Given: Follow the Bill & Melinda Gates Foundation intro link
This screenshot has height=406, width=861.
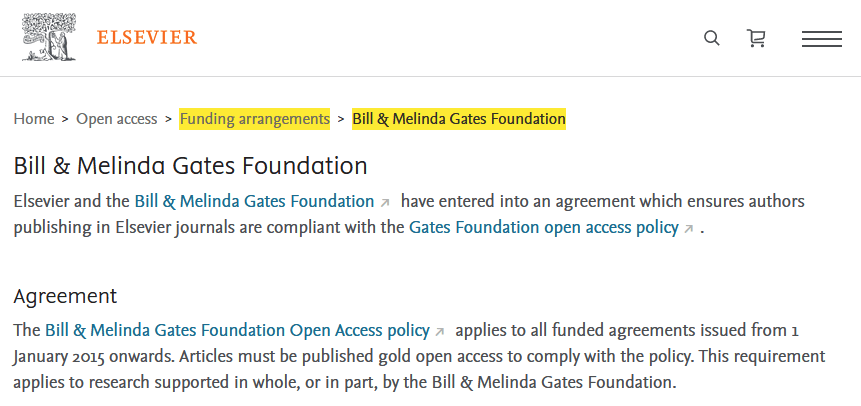Looking at the screenshot, I should pyautogui.click(x=254, y=201).
